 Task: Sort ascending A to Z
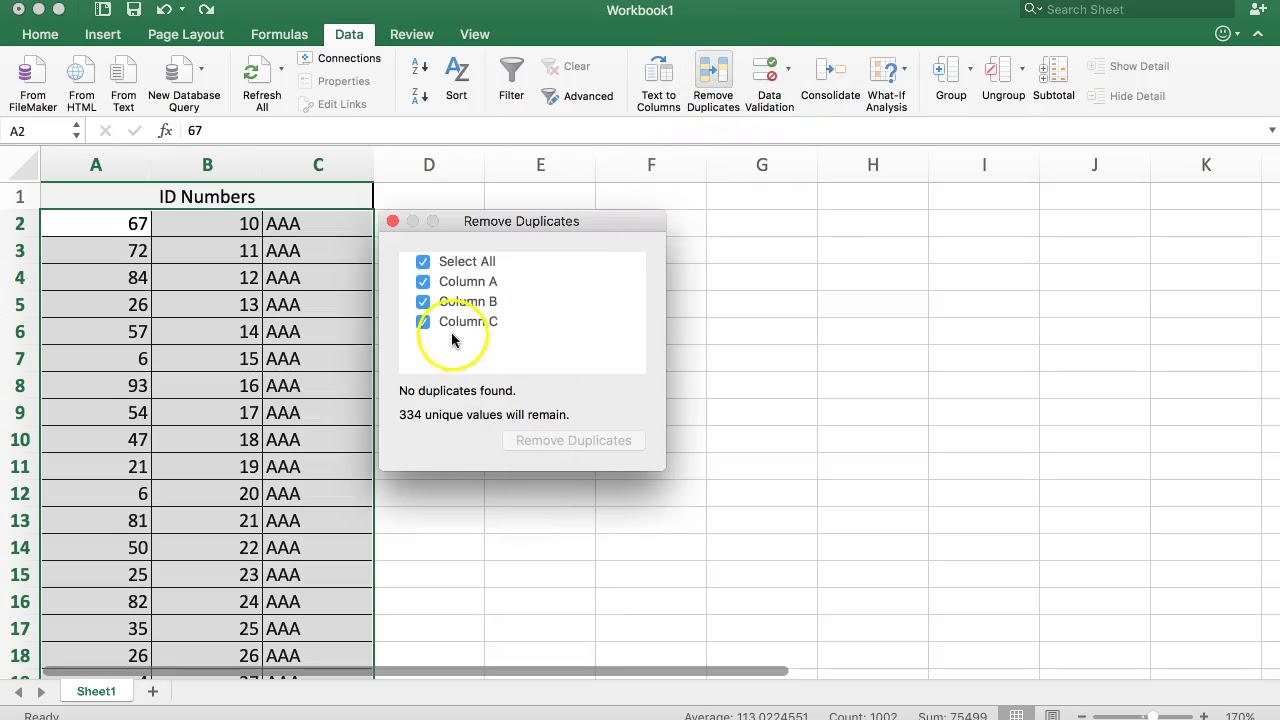point(420,67)
